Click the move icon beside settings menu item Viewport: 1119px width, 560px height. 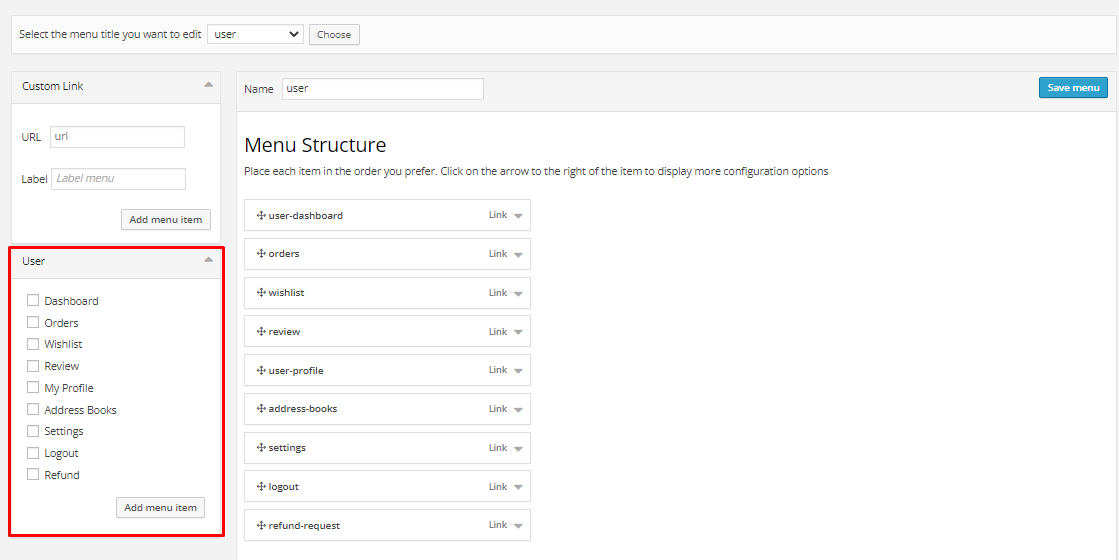(x=261, y=447)
